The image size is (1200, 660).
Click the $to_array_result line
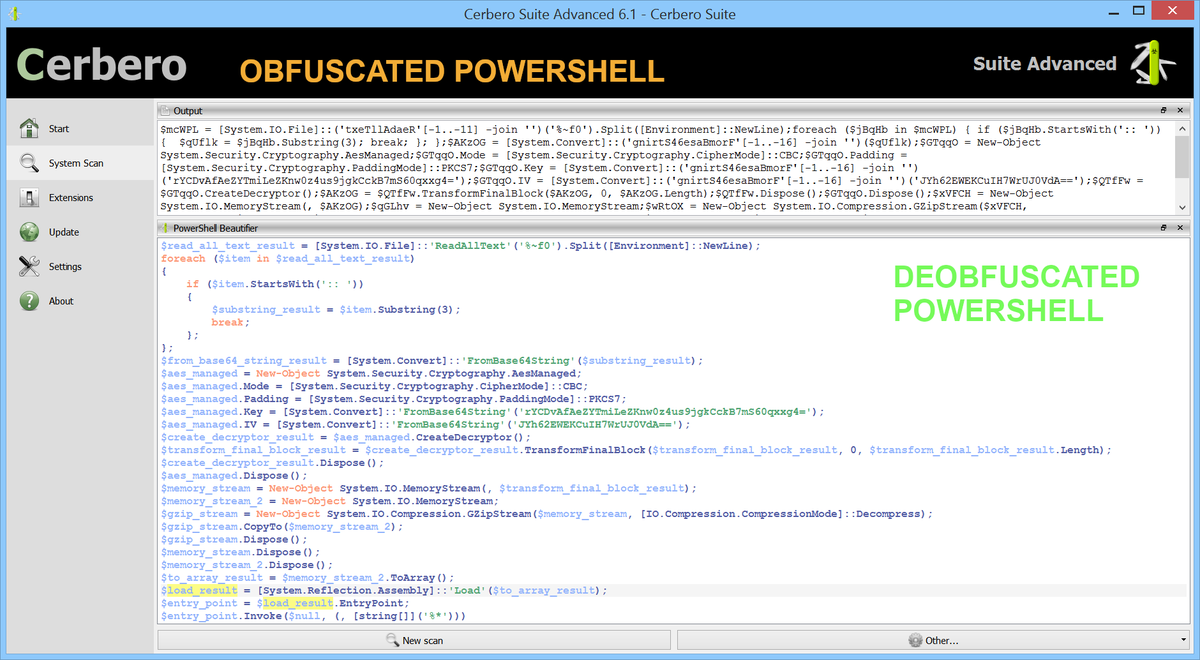click(x=307, y=578)
